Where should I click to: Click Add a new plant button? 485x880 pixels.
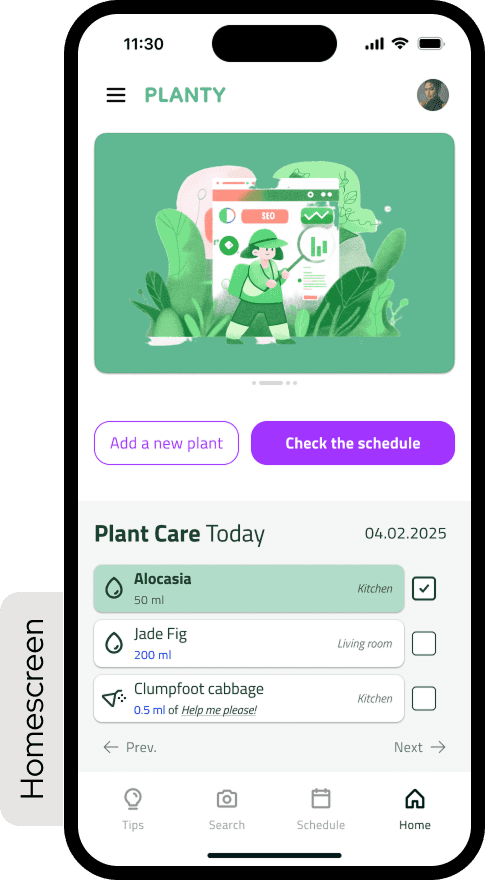(x=167, y=443)
